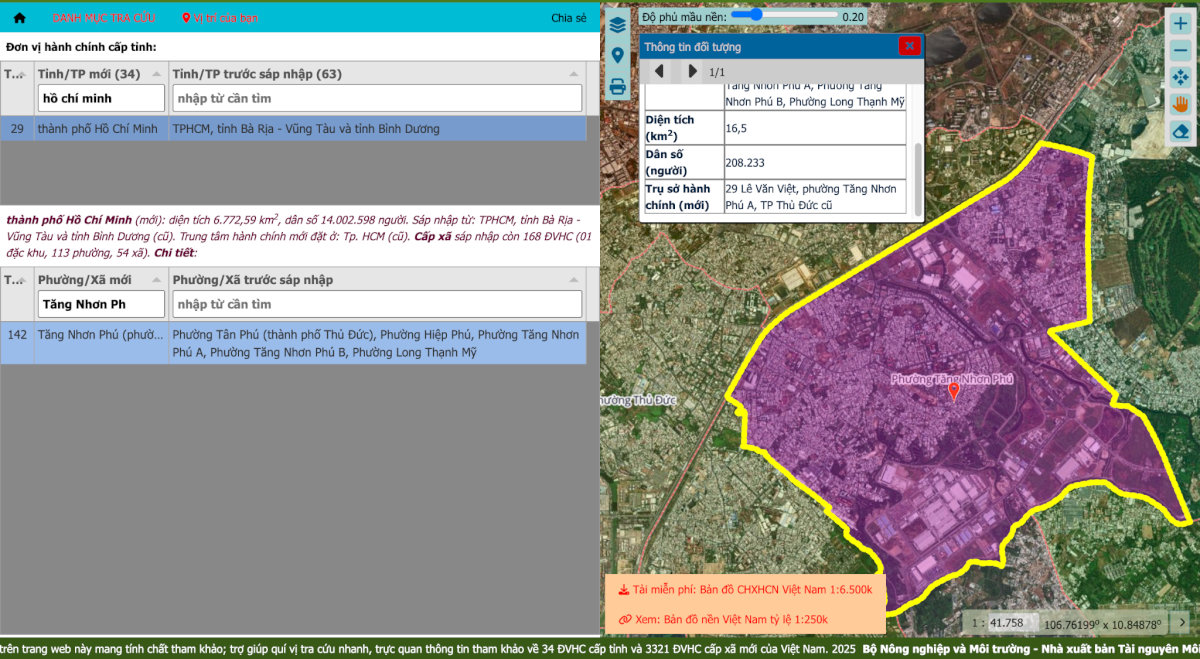This screenshot has height=659, width=1200.
Task: Select the pan hand tool
Action: (1181, 104)
